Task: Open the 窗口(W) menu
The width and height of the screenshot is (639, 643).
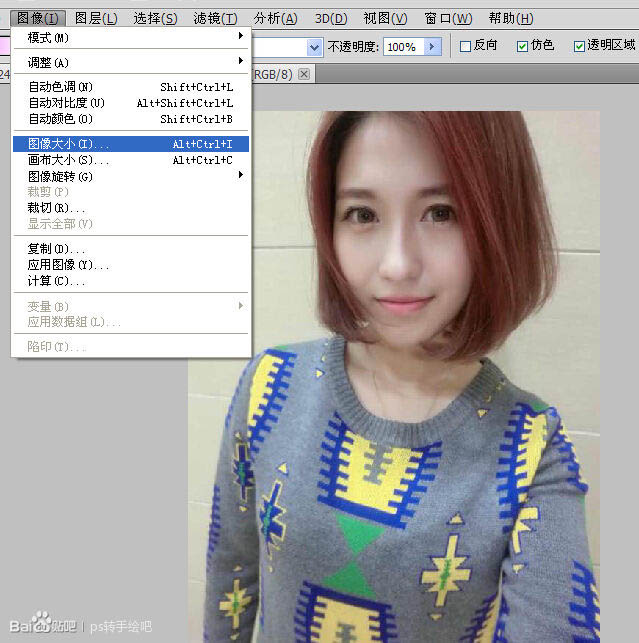Action: coord(448,18)
